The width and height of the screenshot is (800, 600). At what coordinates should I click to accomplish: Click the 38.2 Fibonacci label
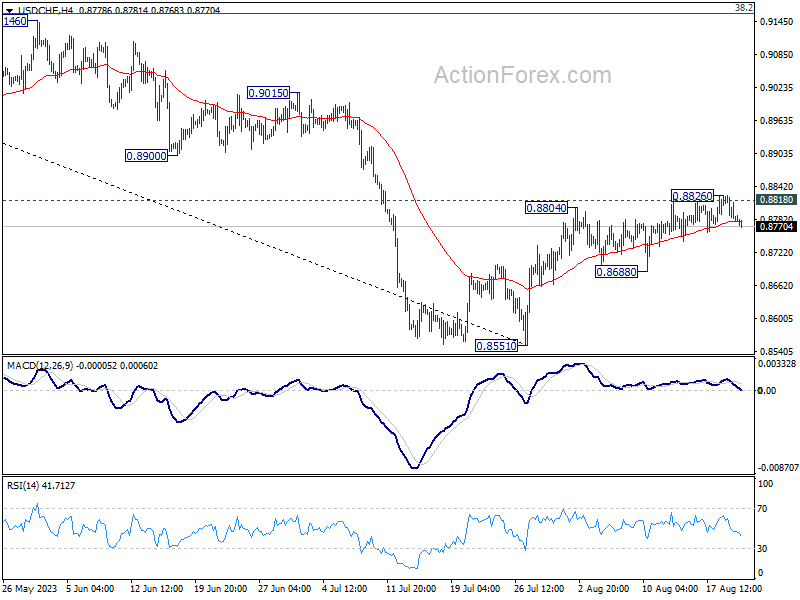[x=743, y=8]
